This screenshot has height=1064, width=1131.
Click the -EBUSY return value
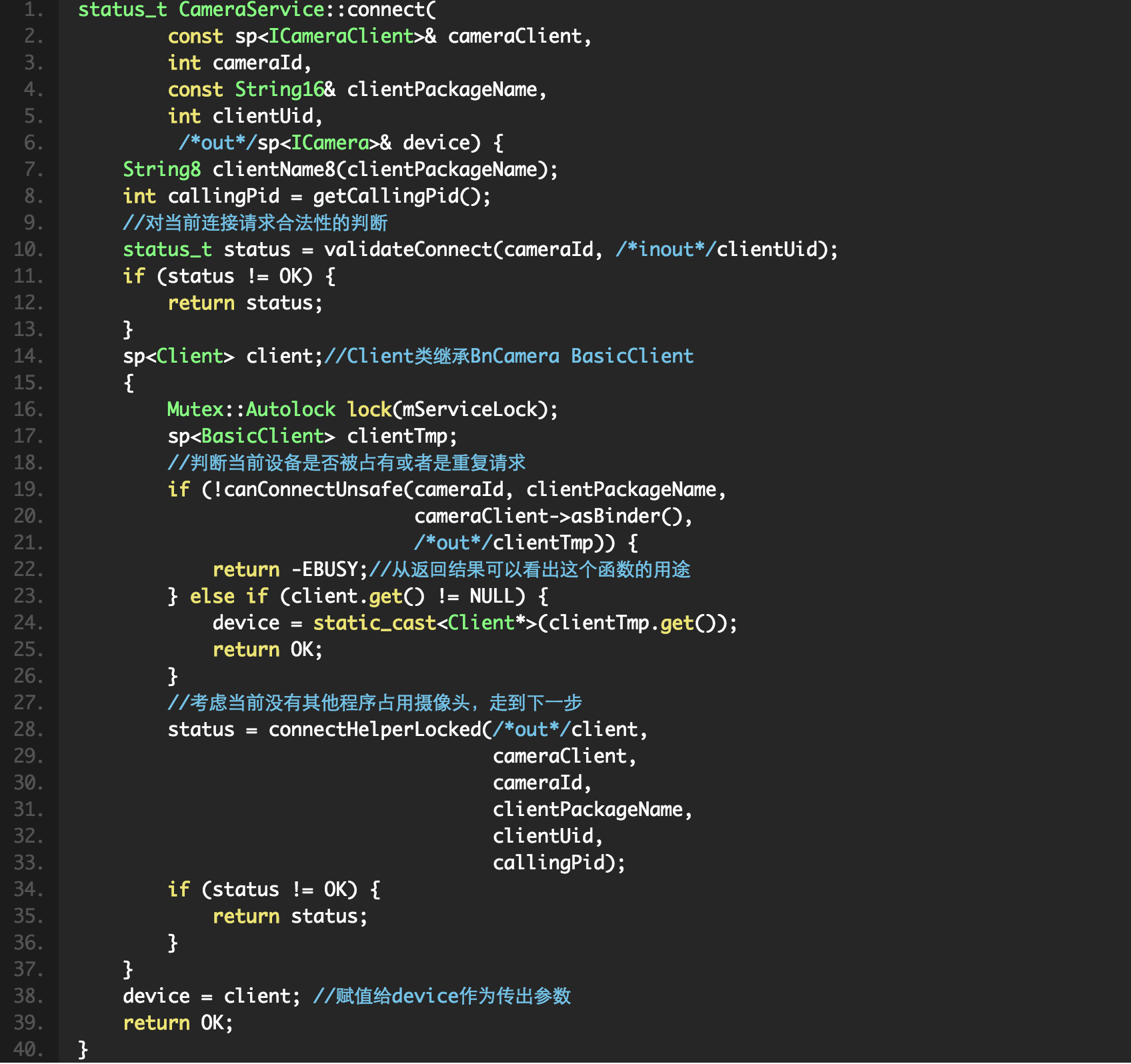[325, 569]
